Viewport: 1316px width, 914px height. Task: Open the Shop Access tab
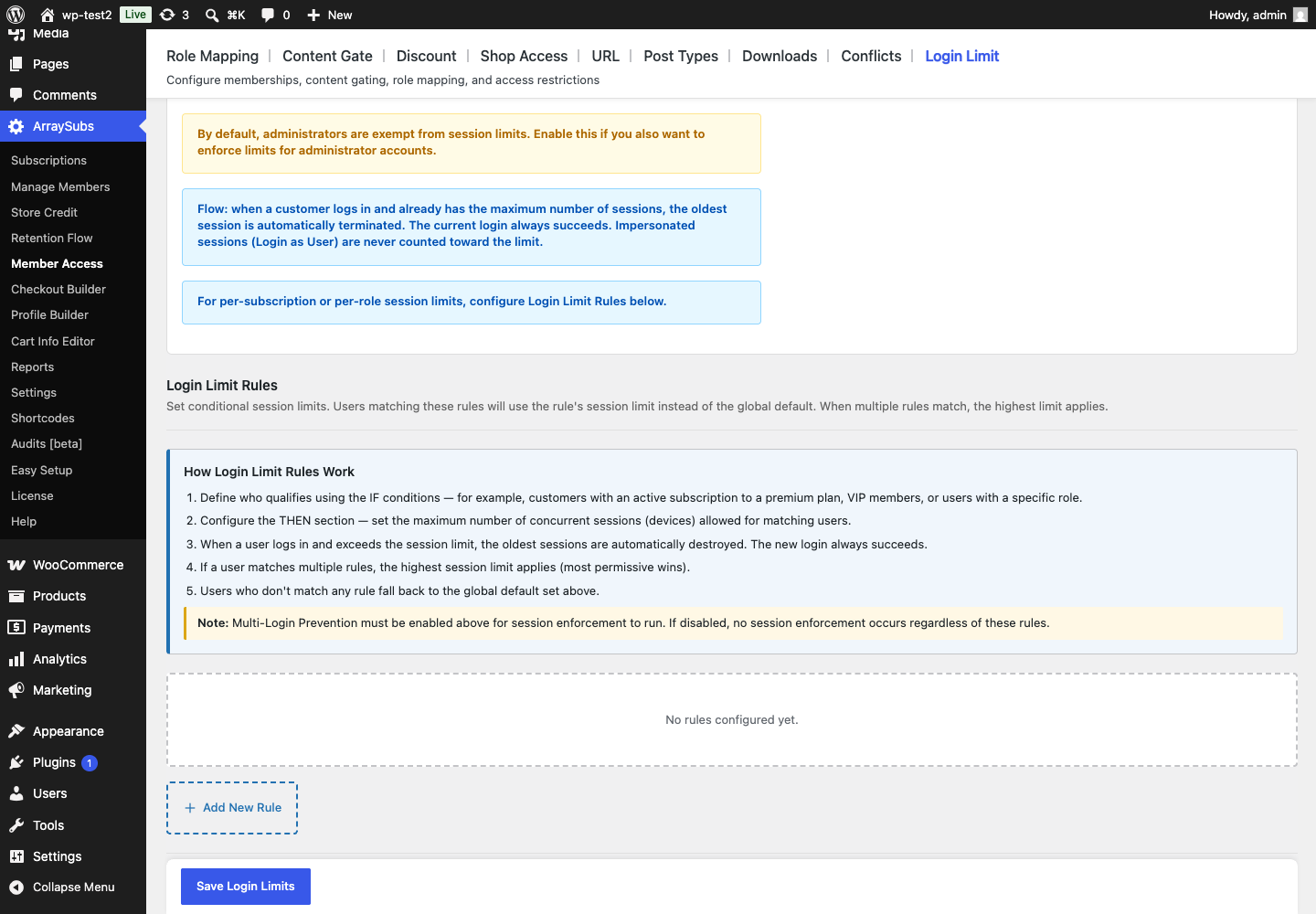[524, 56]
